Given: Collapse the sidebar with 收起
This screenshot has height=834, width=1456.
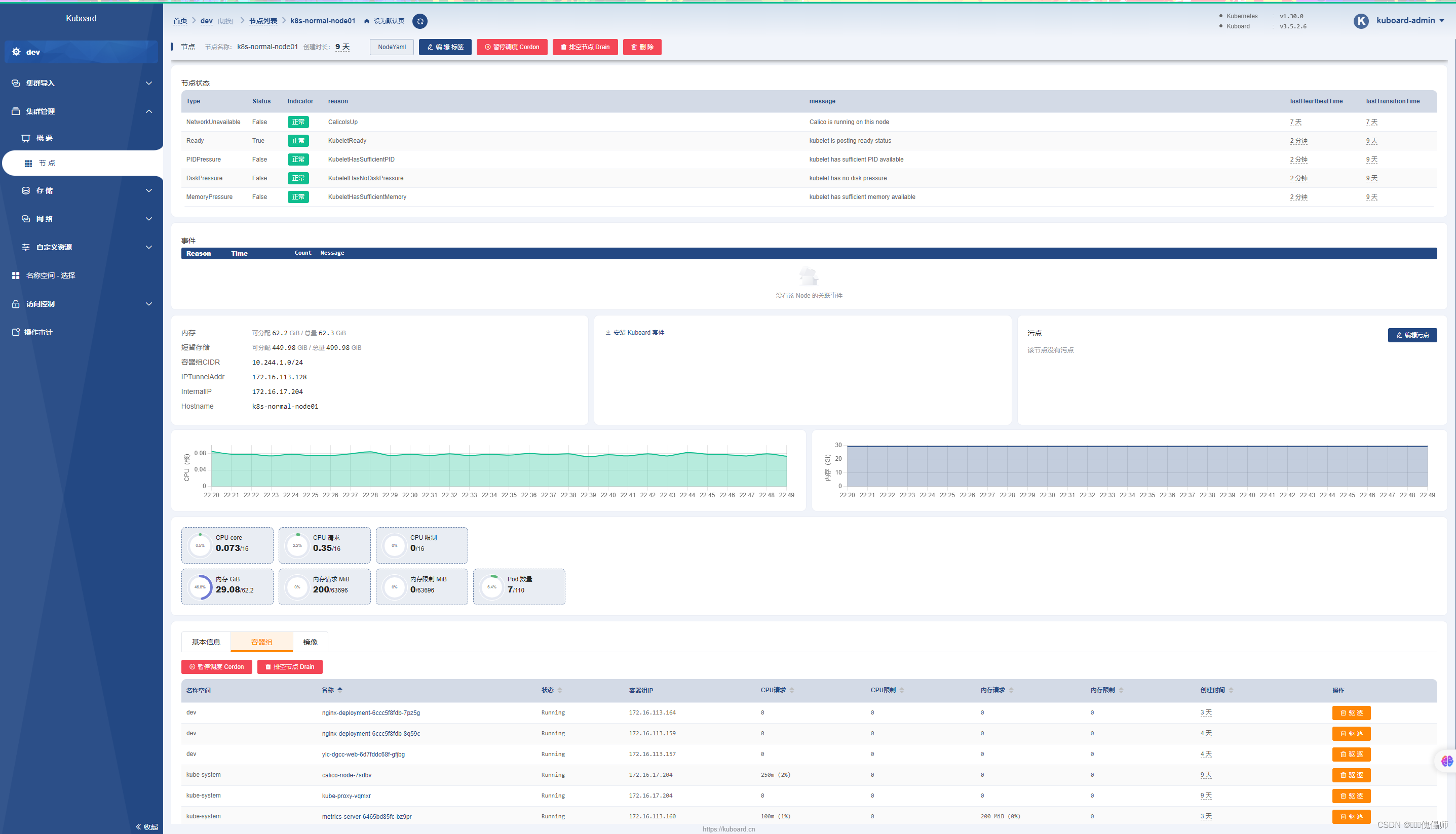Looking at the screenshot, I should pyautogui.click(x=147, y=826).
